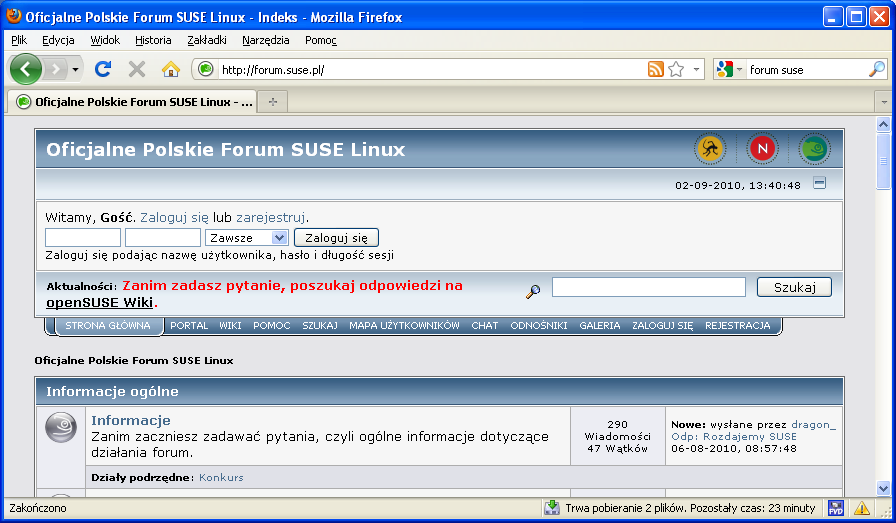
Task: Open the Plik menu
Action: 19,40
